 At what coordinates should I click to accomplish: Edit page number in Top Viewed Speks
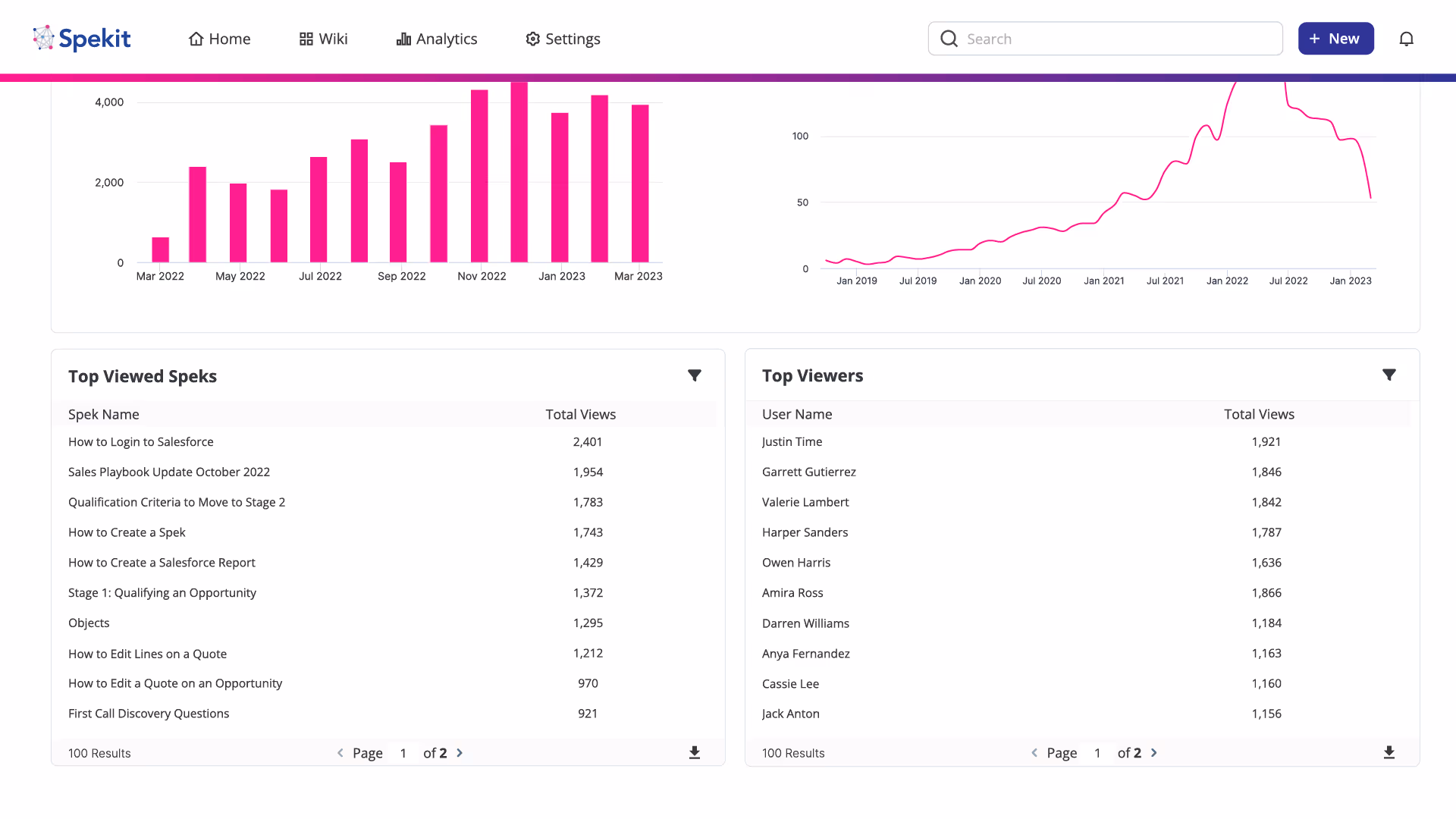pyautogui.click(x=403, y=753)
